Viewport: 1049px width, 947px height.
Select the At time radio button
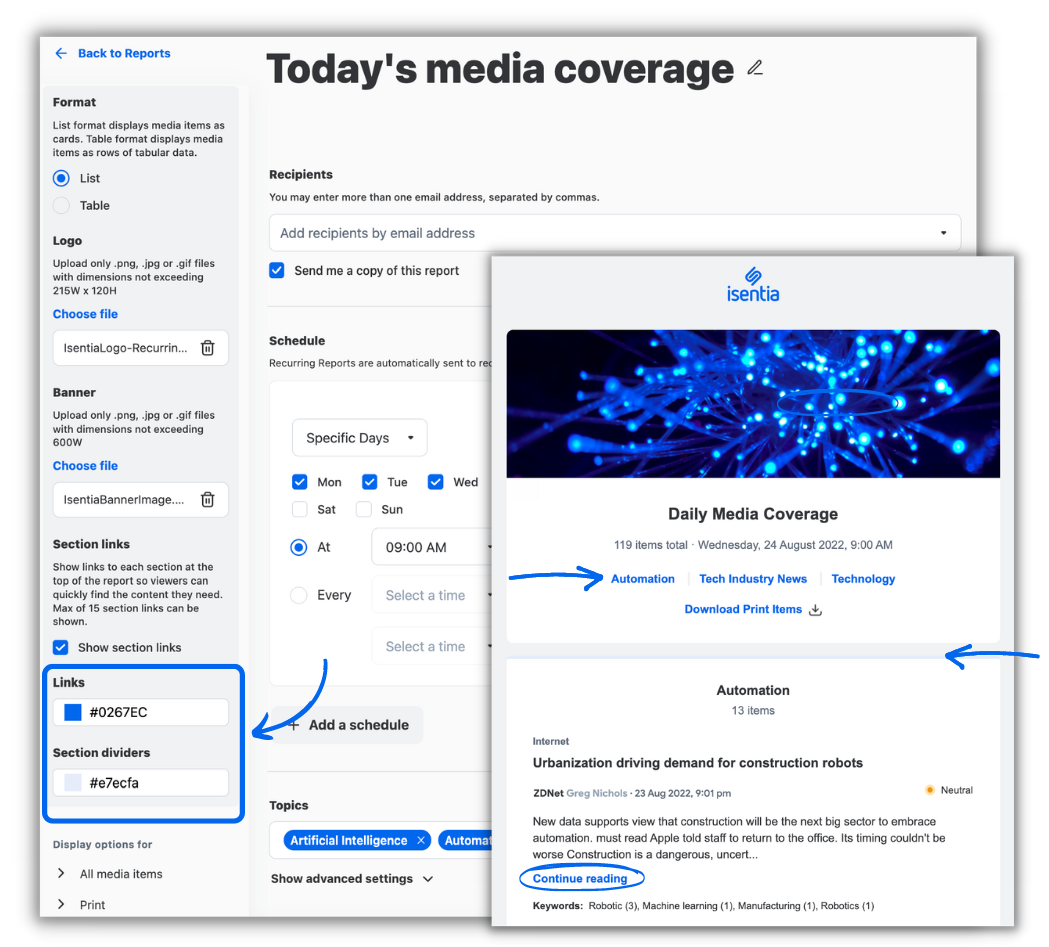coord(298,547)
